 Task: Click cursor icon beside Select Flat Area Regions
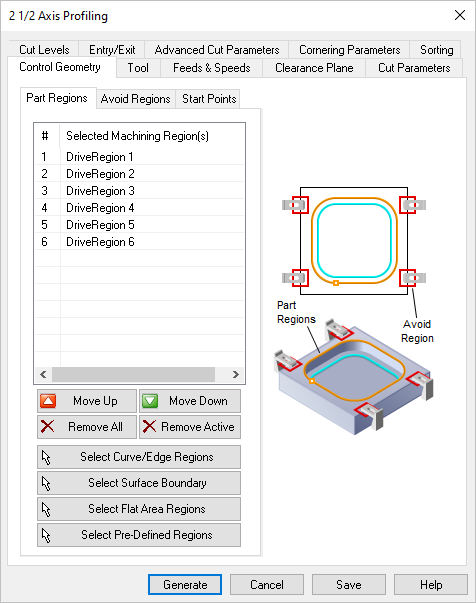pos(46,509)
